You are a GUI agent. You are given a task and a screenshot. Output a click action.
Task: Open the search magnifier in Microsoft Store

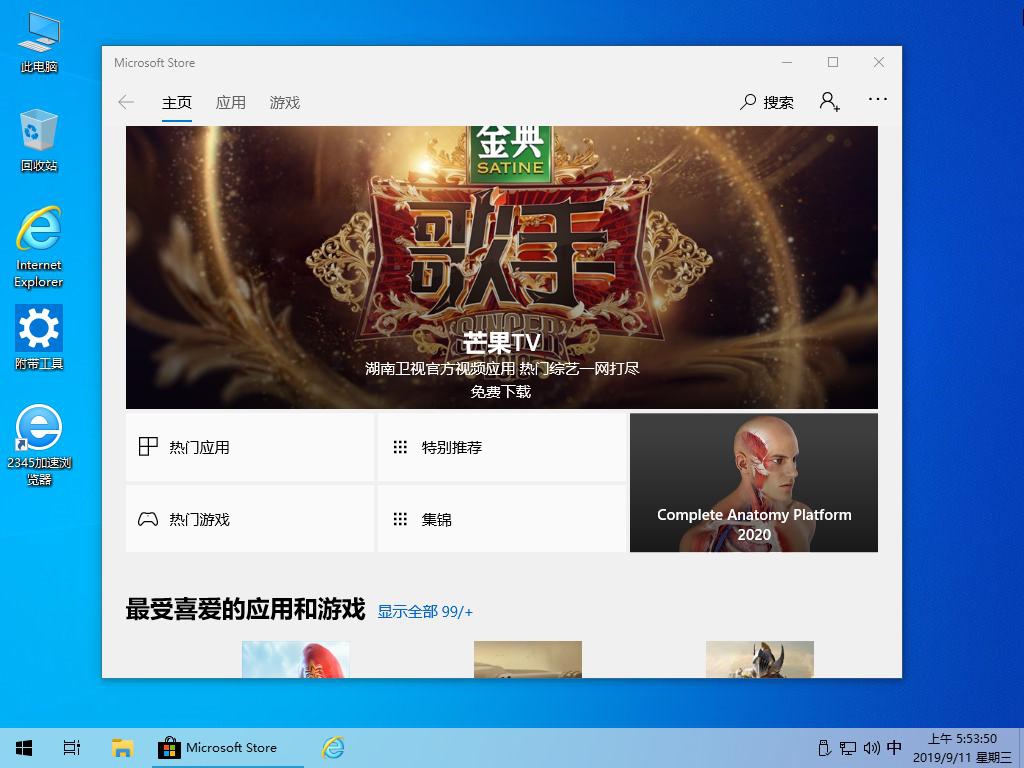(748, 102)
